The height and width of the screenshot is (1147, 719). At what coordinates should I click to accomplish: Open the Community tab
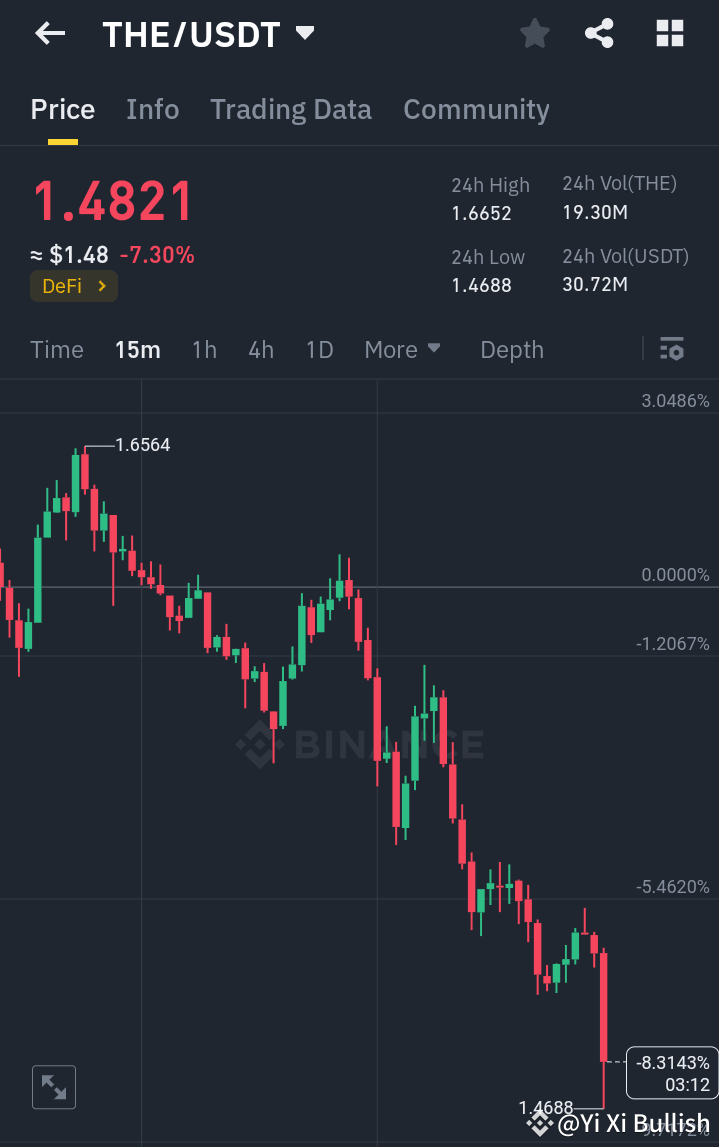pos(476,109)
